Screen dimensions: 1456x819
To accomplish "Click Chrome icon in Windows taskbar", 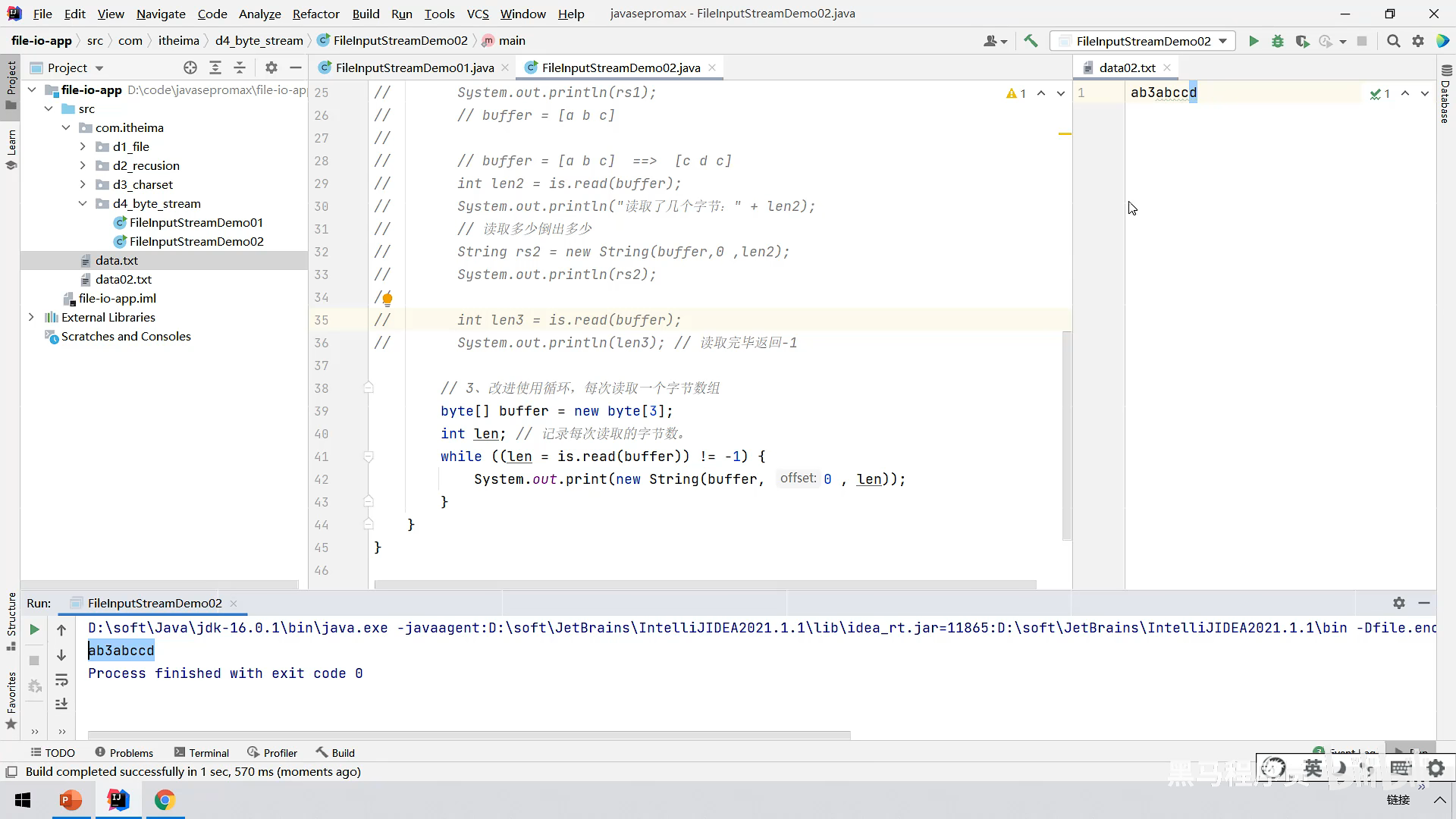I will pyautogui.click(x=165, y=800).
